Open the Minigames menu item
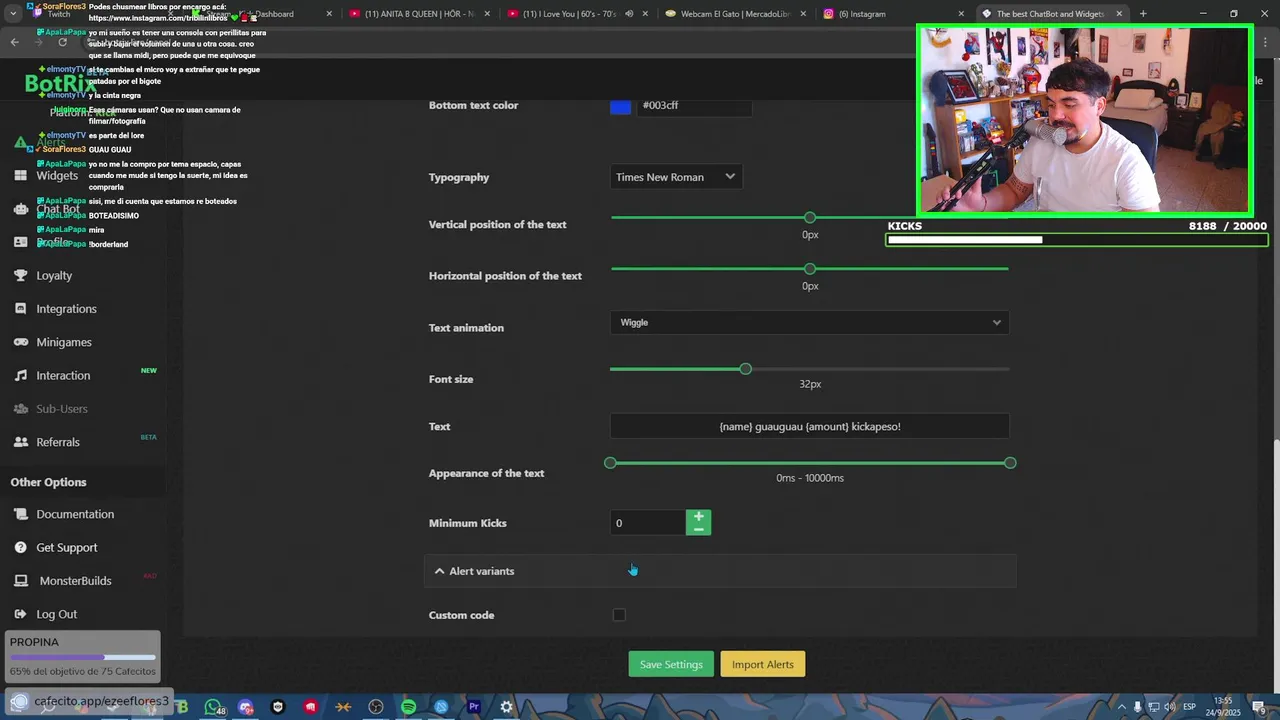This screenshot has width=1280, height=720. point(64,342)
